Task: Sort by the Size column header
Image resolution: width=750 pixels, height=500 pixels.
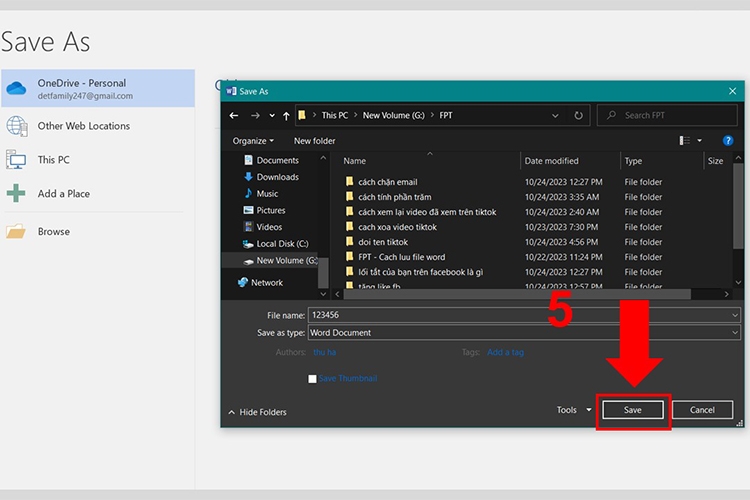Action: click(715, 161)
